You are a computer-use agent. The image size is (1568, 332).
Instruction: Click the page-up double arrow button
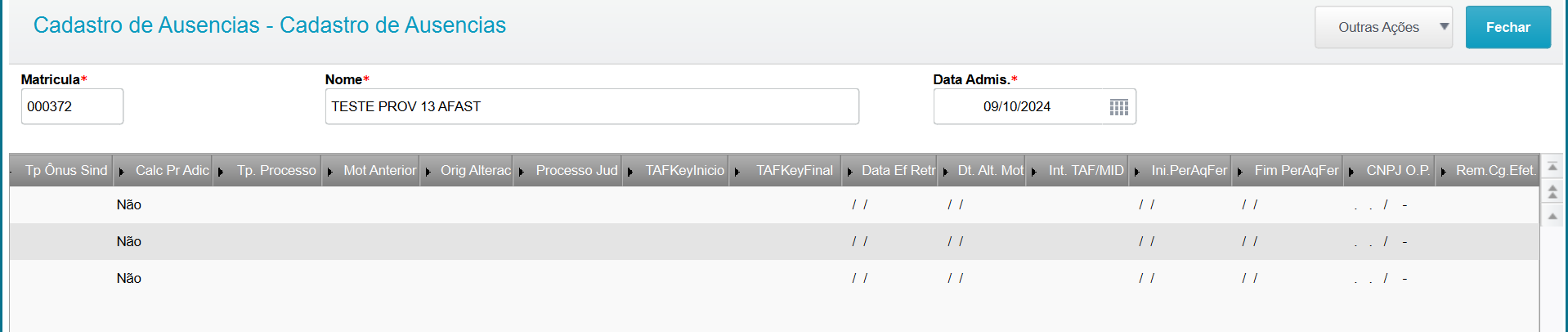click(x=1552, y=192)
